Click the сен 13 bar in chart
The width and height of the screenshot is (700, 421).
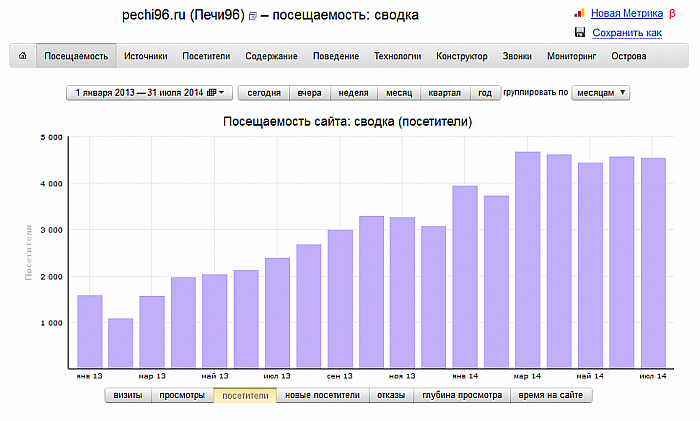tap(340, 299)
